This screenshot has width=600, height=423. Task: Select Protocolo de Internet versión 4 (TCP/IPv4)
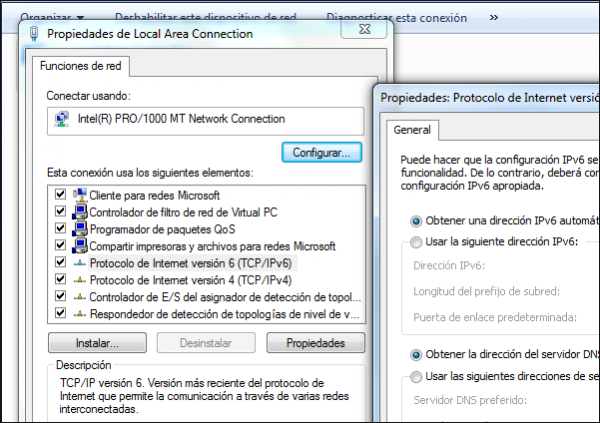click(x=191, y=280)
